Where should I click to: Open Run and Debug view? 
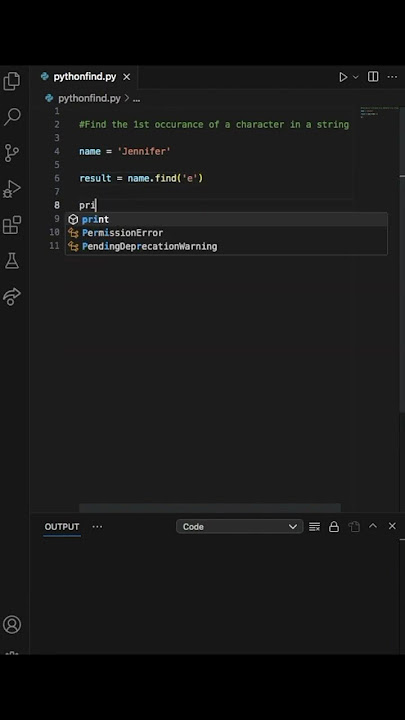(x=12, y=188)
